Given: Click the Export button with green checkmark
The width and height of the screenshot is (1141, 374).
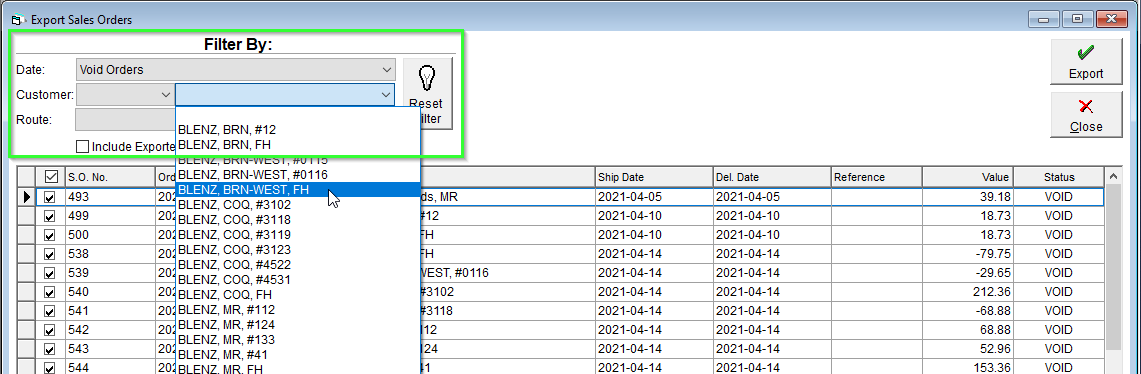Looking at the screenshot, I should (x=1086, y=62).
